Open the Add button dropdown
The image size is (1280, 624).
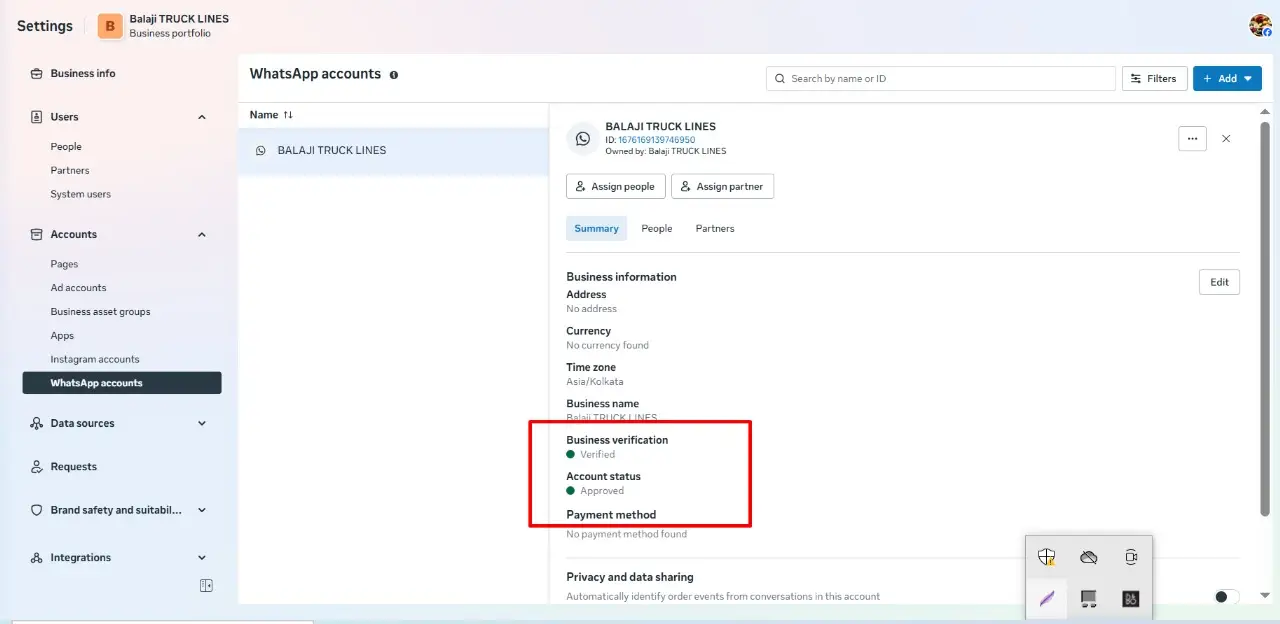pyautogui.click(x=1227, y=78)
